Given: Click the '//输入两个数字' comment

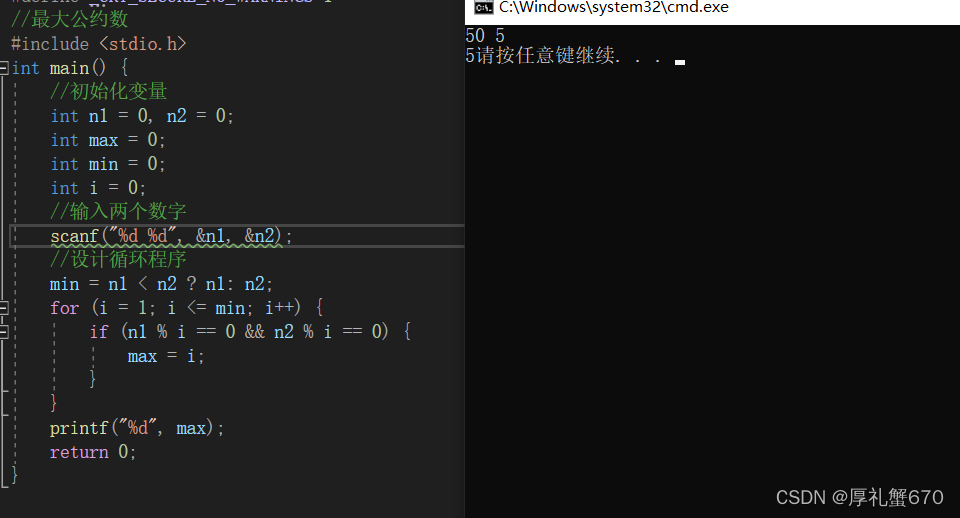Looking at the screenshot, I should point(118,211).
